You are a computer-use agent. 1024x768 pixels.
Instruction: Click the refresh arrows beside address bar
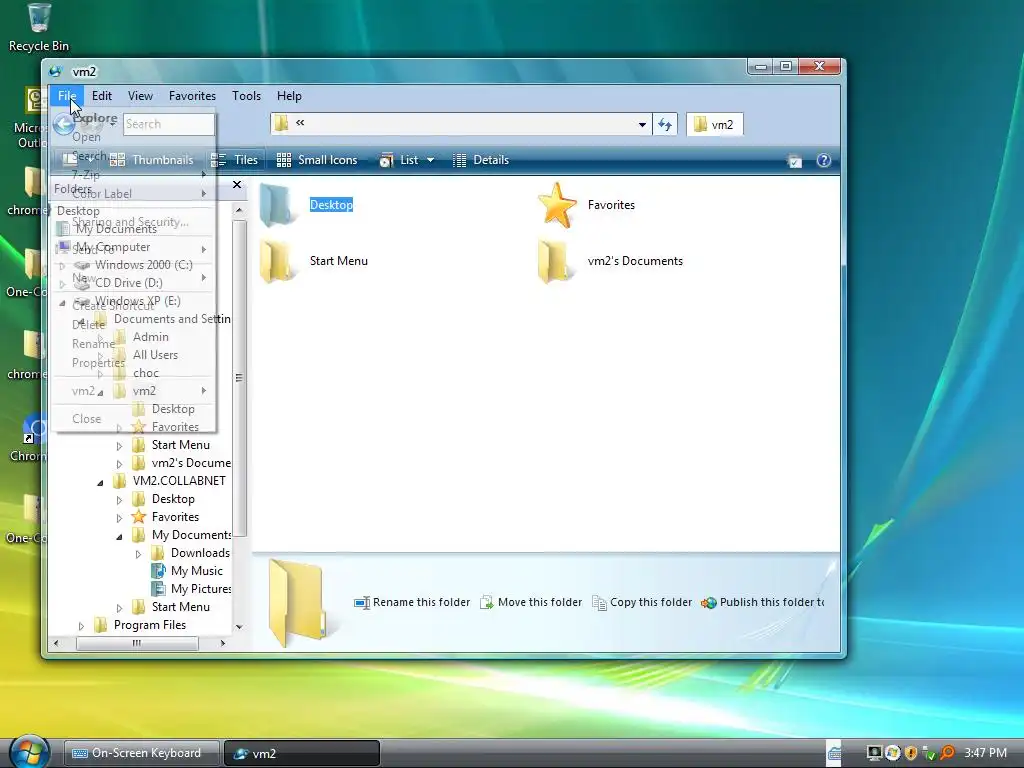665,124
